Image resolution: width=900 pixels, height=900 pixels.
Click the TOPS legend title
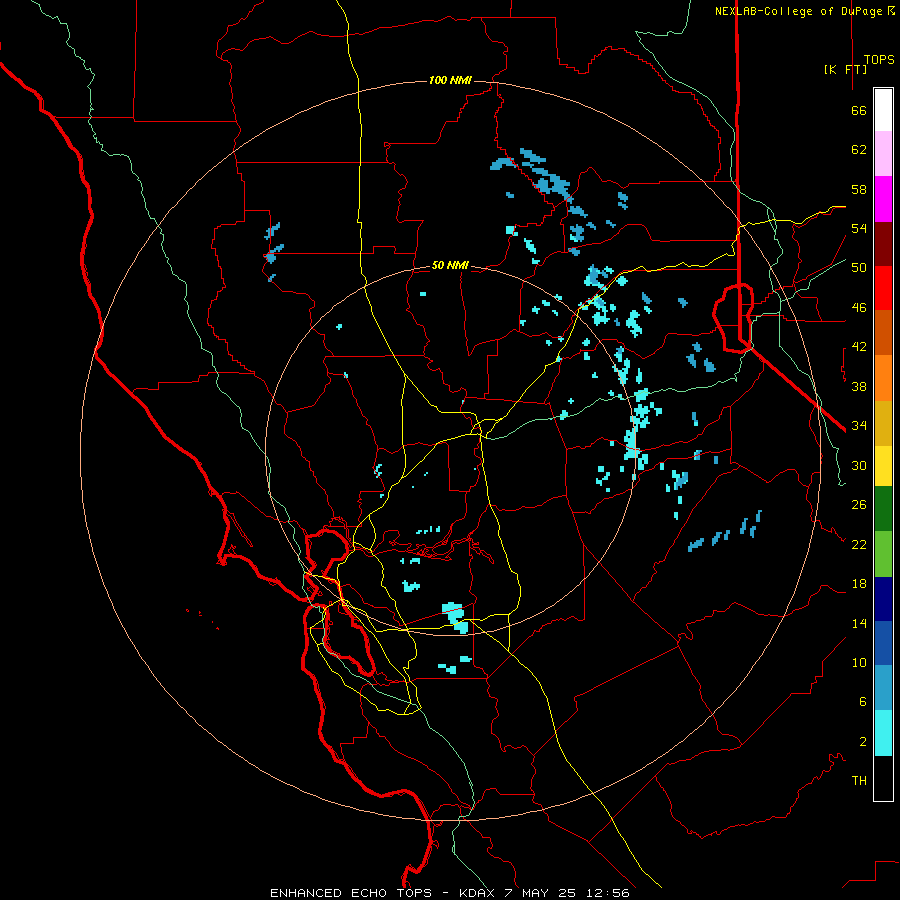879,60
